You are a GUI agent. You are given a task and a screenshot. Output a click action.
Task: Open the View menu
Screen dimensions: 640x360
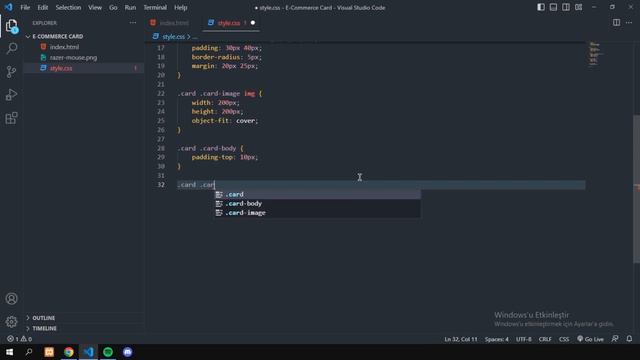pyautogui.click(x=95, y=7)
